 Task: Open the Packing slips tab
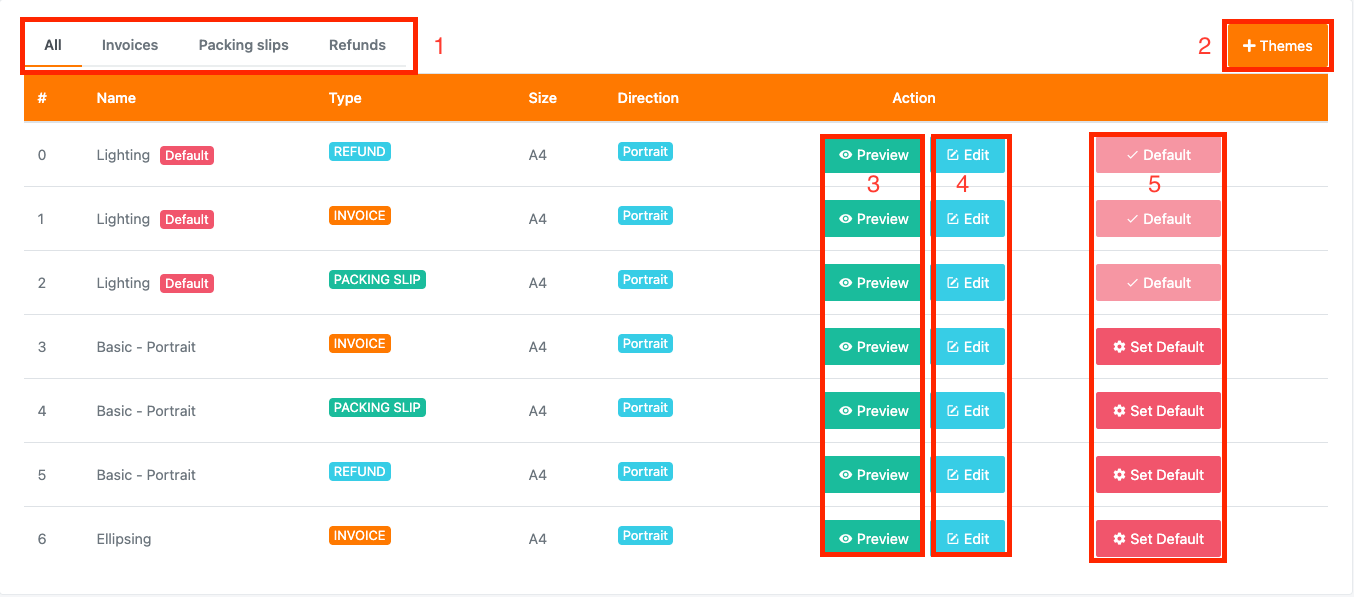pyautogui.click(x=243, y=45)
